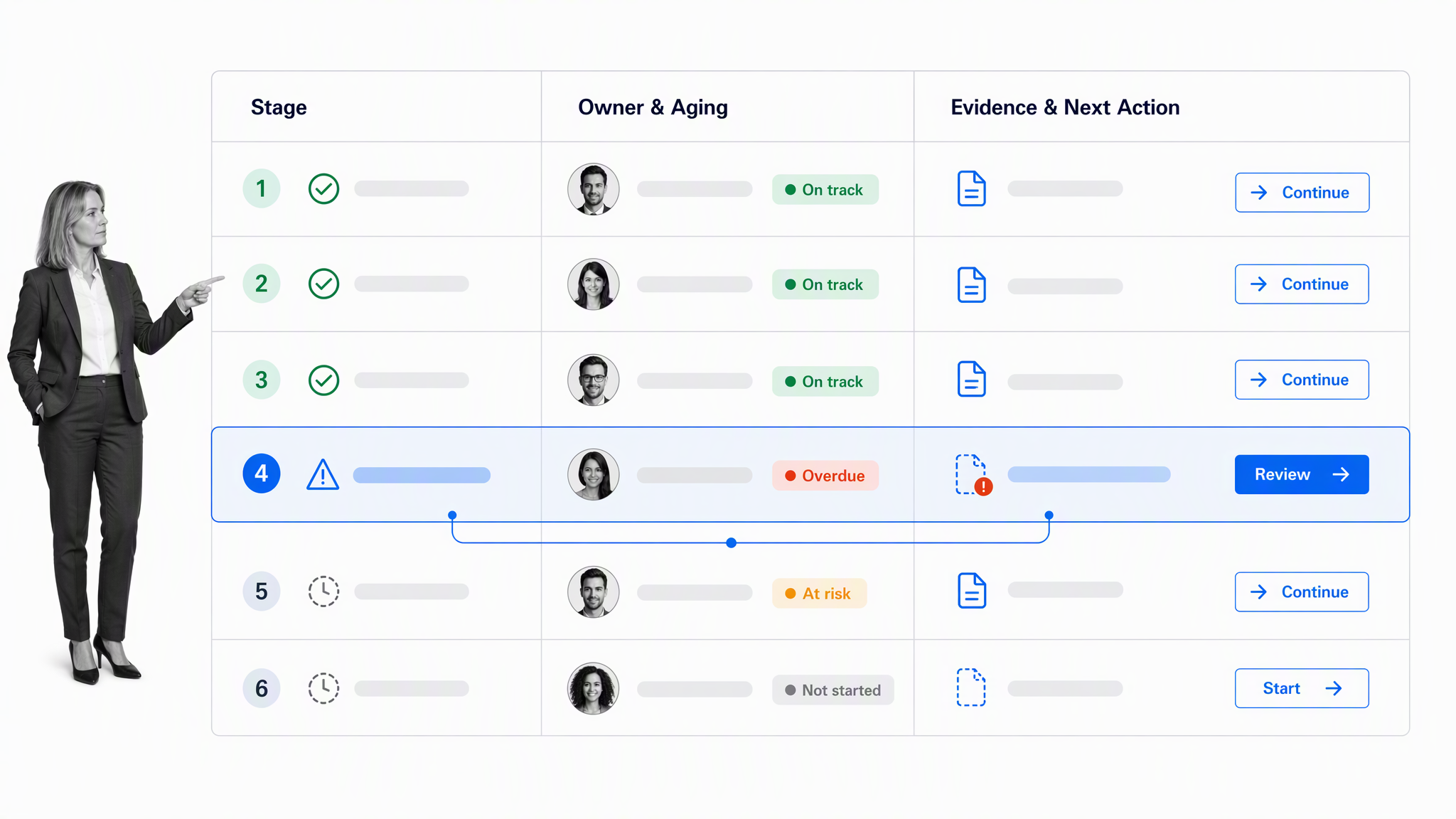Click the green checkmark icon in stage 3 row
The width and height of the screenshot is (1456, 819).
323,380
